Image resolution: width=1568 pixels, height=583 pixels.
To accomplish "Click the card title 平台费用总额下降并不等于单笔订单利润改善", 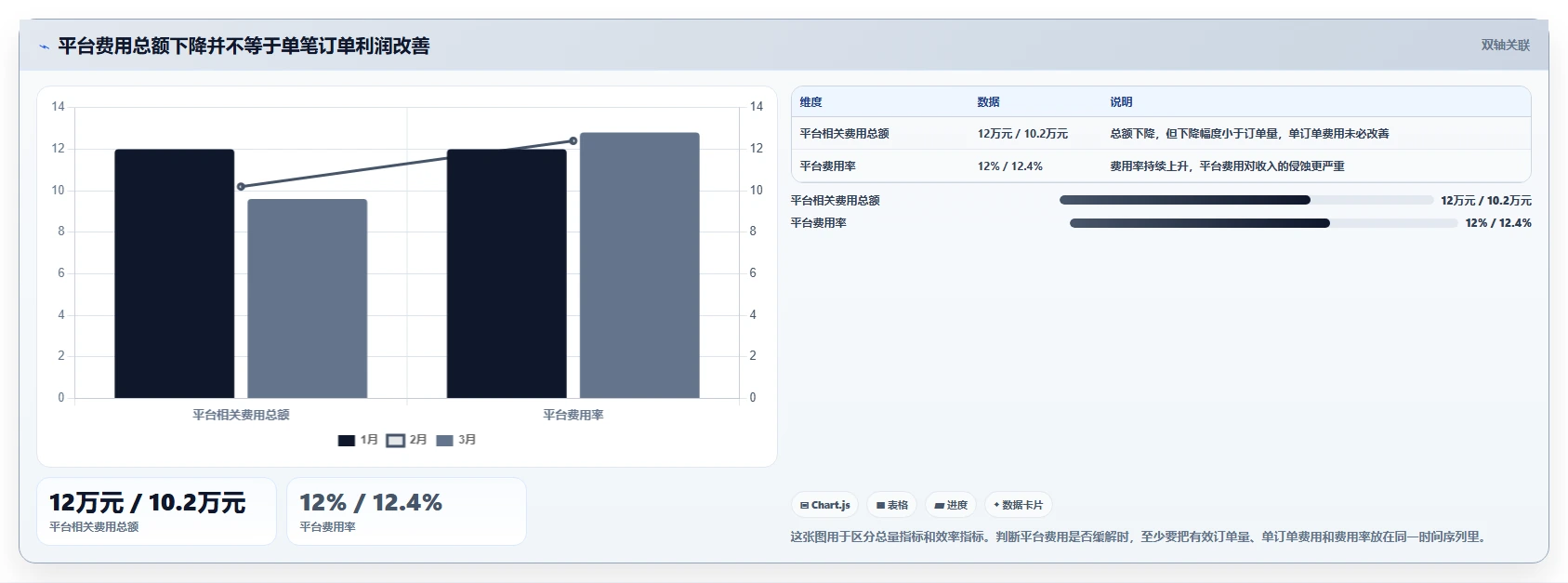I will pyautogui.click(x=244, y=46).
